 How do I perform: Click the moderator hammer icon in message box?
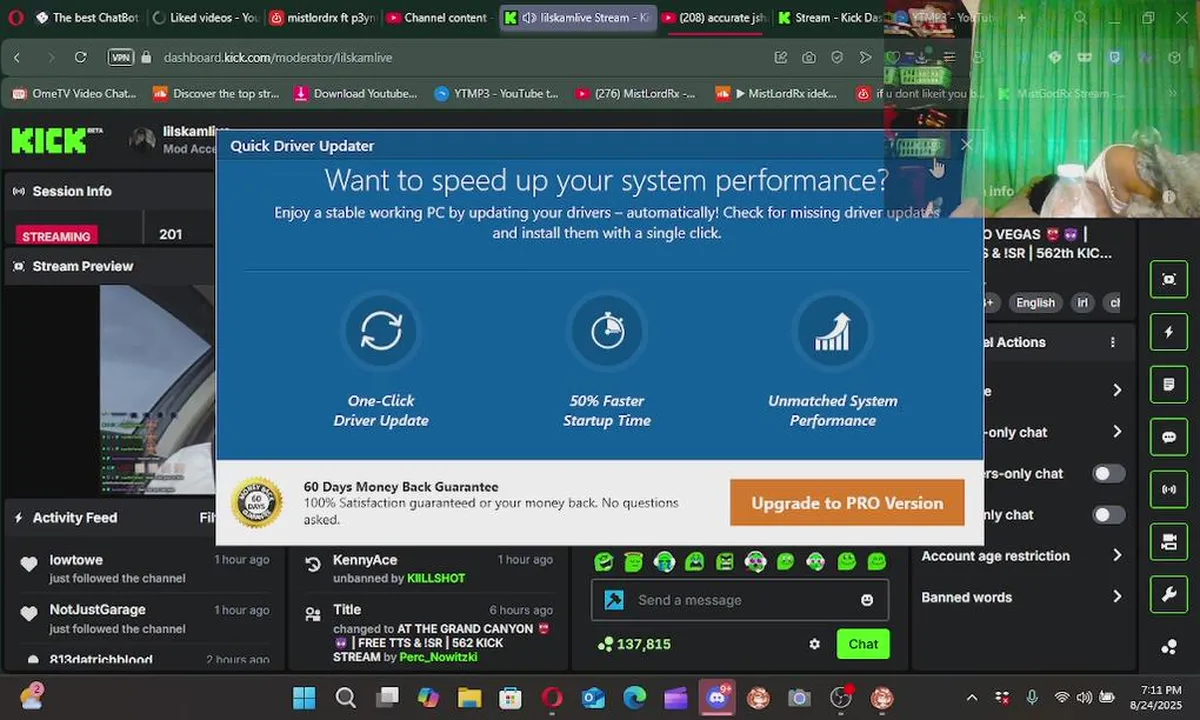(x=614, y=600)
